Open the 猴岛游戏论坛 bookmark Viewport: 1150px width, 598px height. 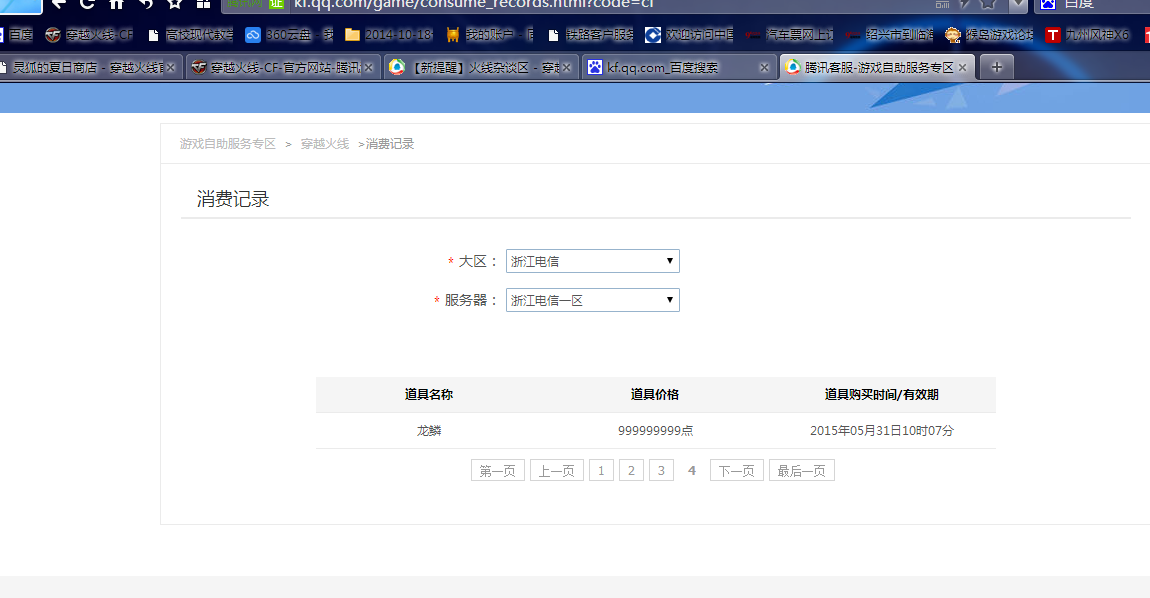[989, 34]
